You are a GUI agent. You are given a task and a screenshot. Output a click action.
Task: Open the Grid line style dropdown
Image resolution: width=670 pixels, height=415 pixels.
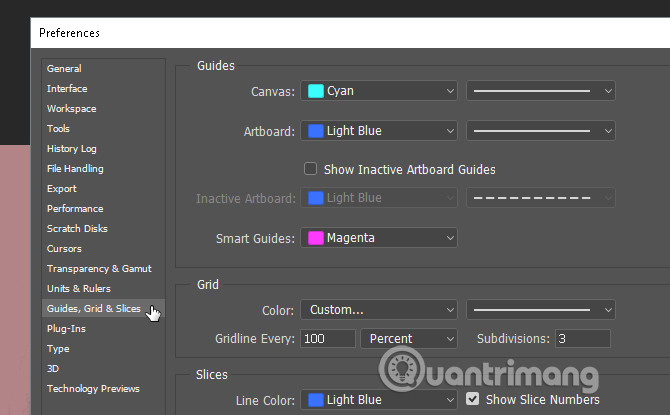[x=540, y=310]
